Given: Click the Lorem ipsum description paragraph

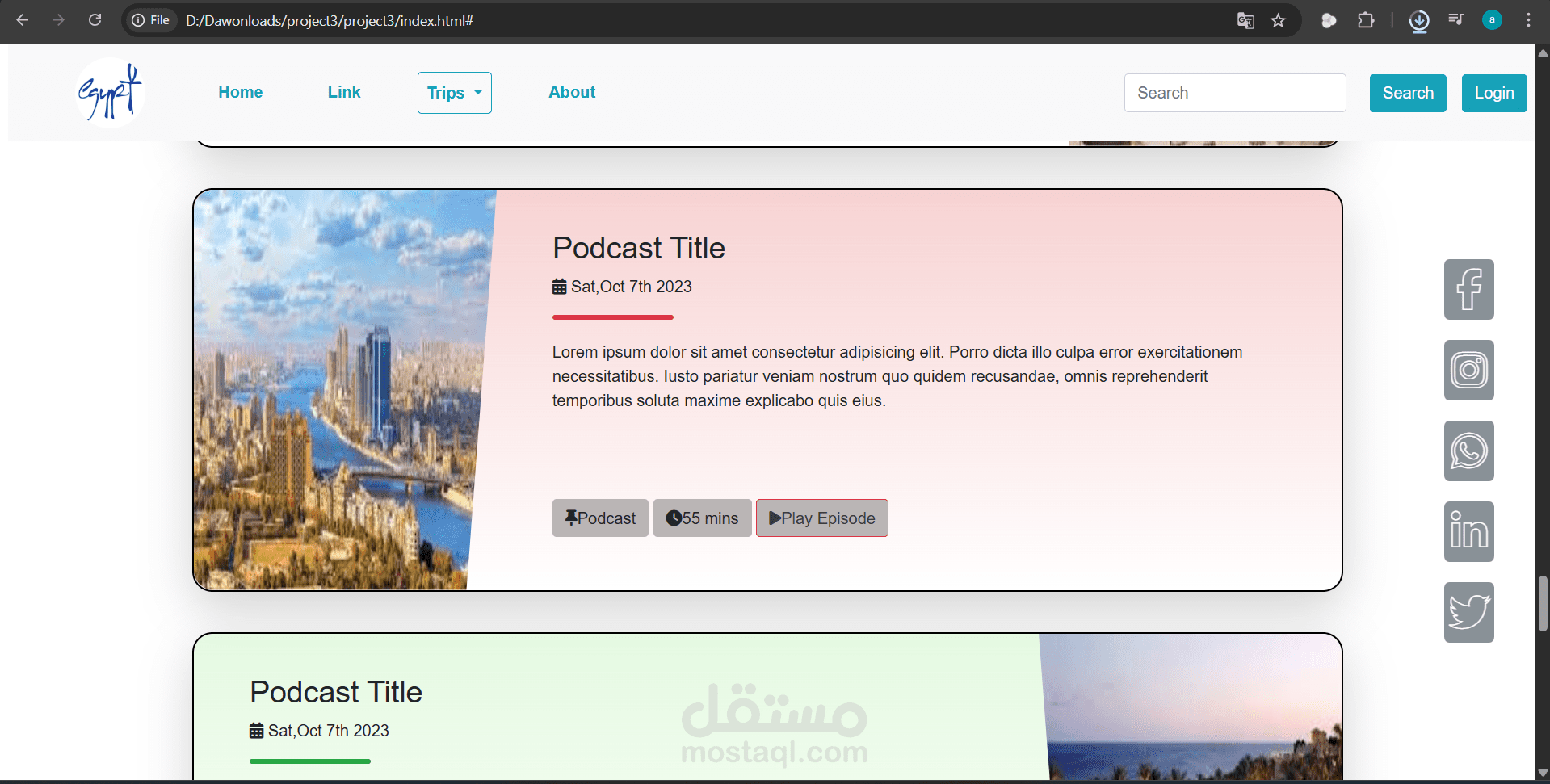Looking at the screenshot, I should point(897,376).
